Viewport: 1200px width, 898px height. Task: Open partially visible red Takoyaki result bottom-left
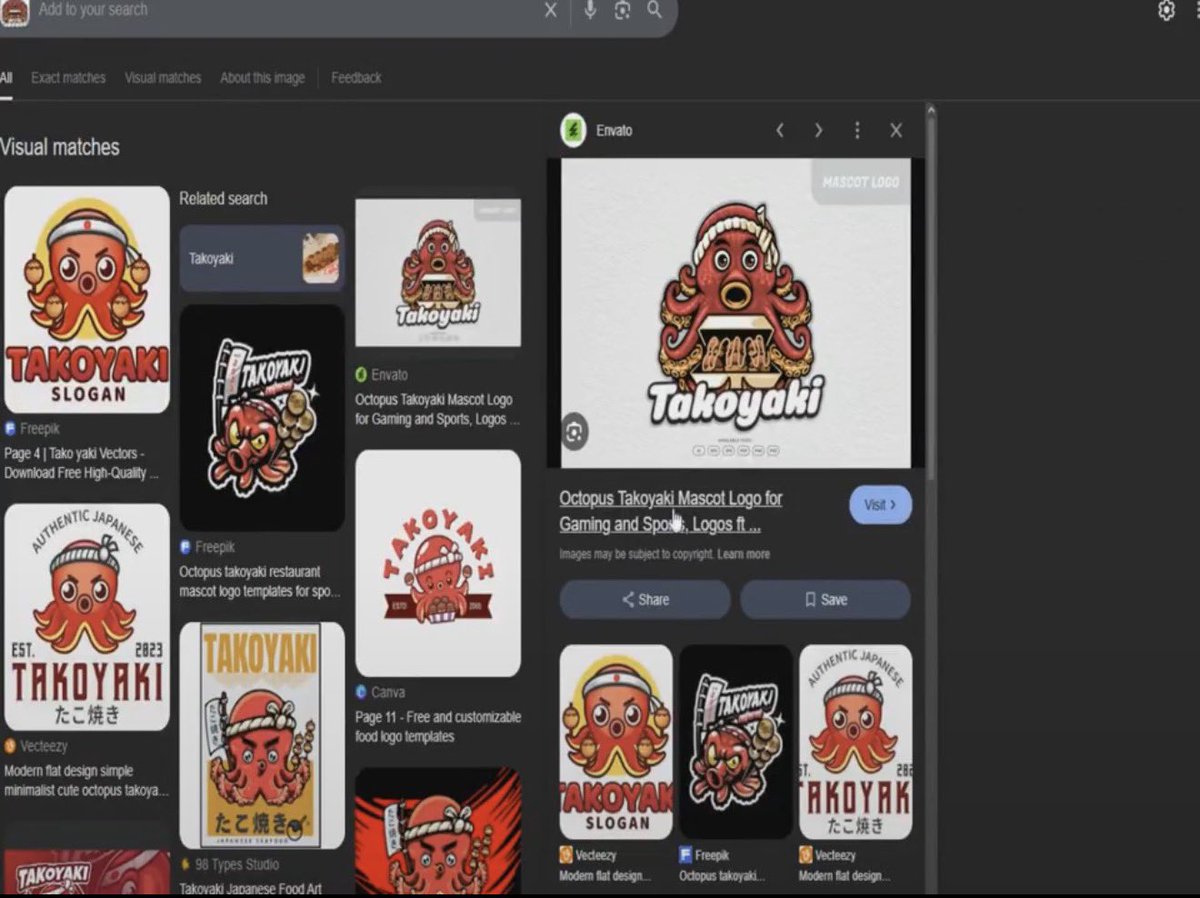(87, 872)
